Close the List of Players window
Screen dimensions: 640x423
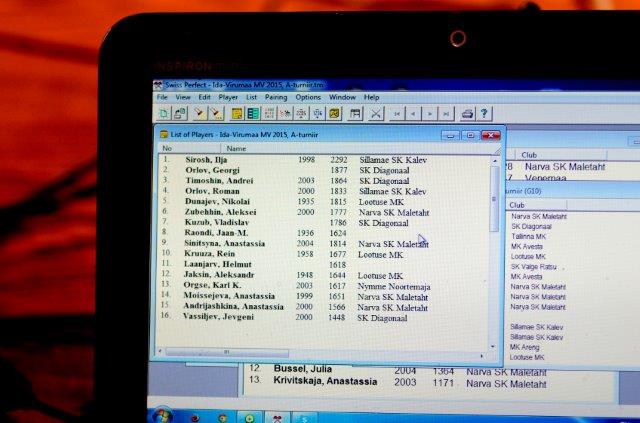click(x=490, y=135)
